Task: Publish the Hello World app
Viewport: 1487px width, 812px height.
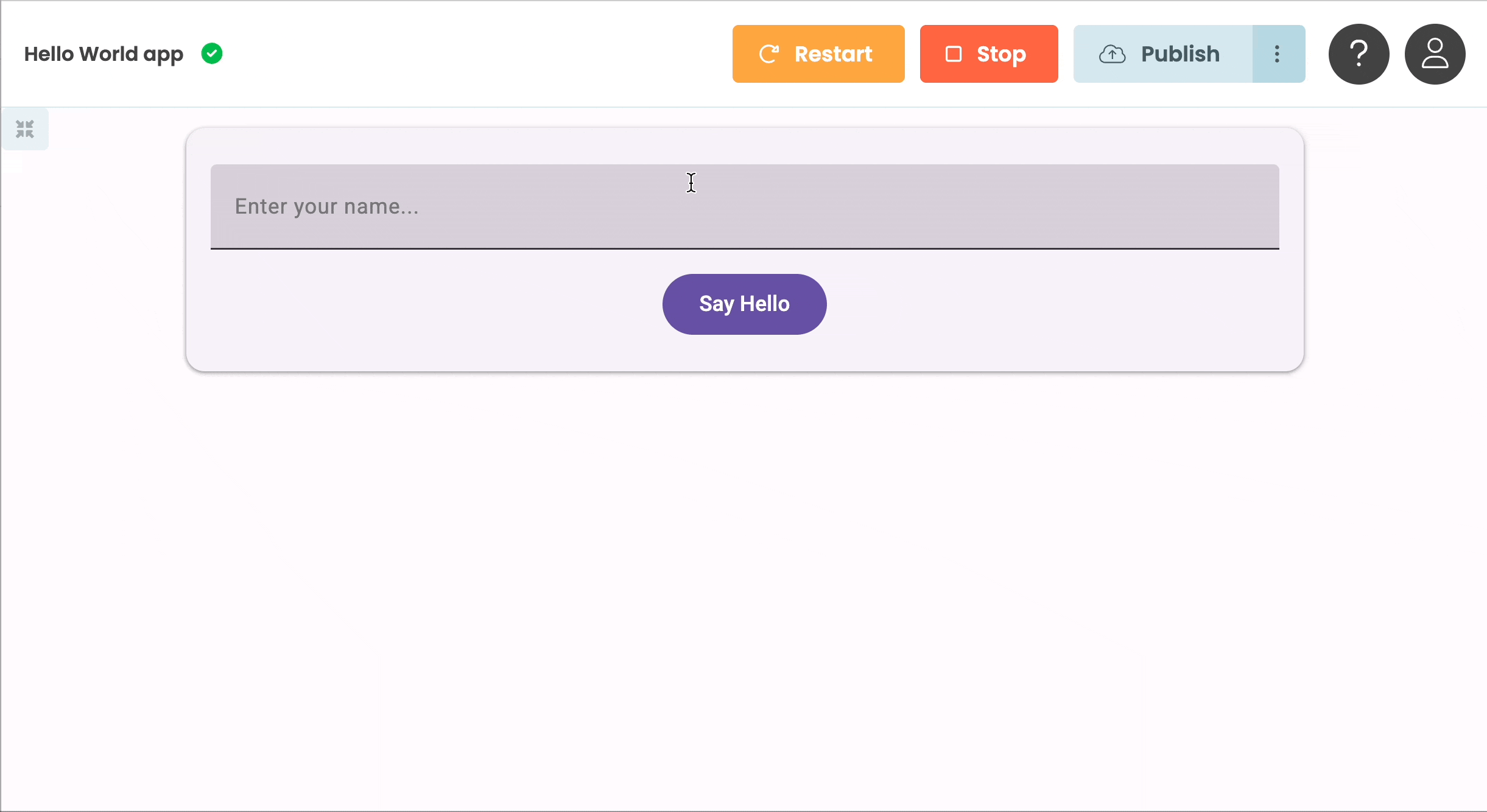Action: click(1163, 54)
